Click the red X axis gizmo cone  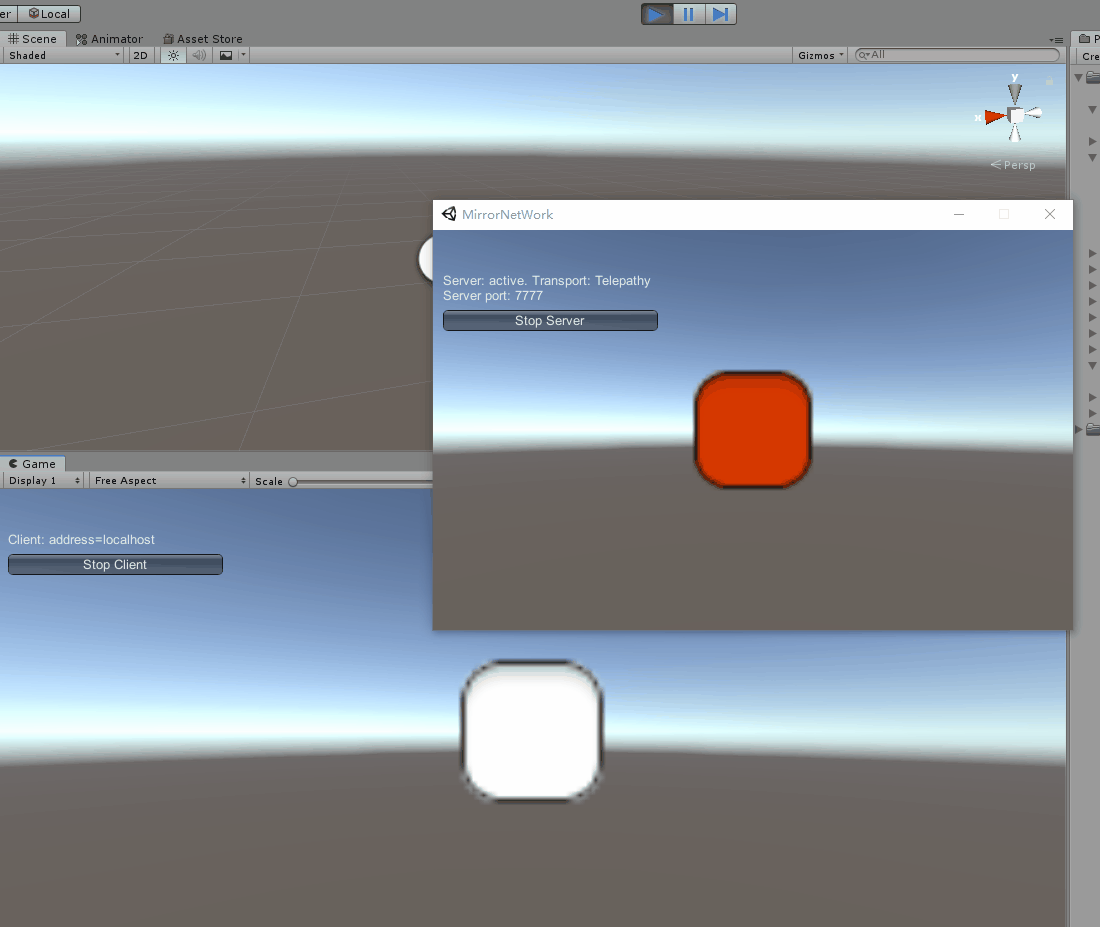coord(994,117)
